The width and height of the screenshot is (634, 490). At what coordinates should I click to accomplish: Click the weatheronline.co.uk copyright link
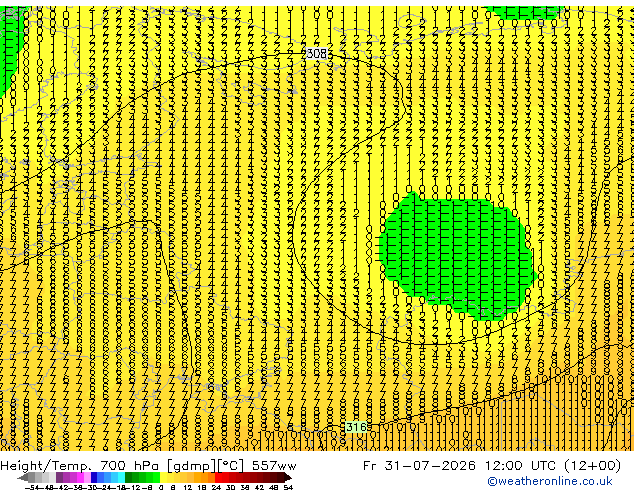tap(550, 481)
